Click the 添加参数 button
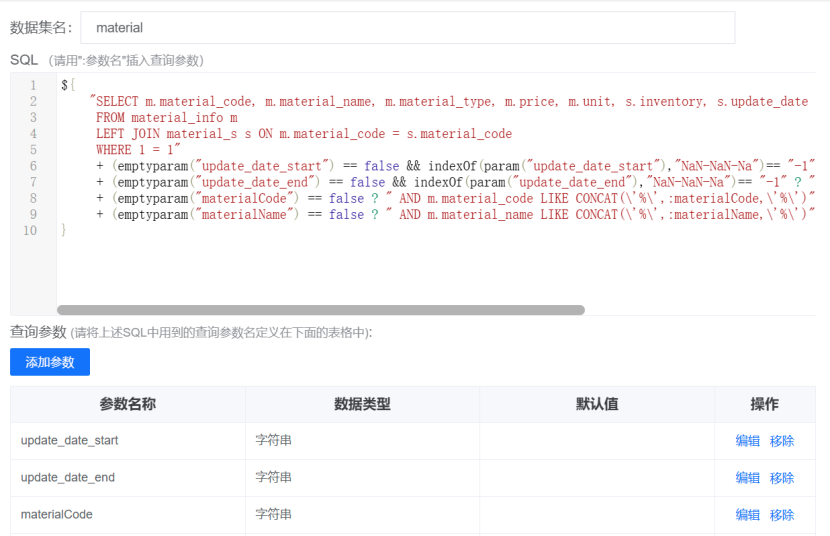The image size is (830, 536). click(x=50, y=362)
